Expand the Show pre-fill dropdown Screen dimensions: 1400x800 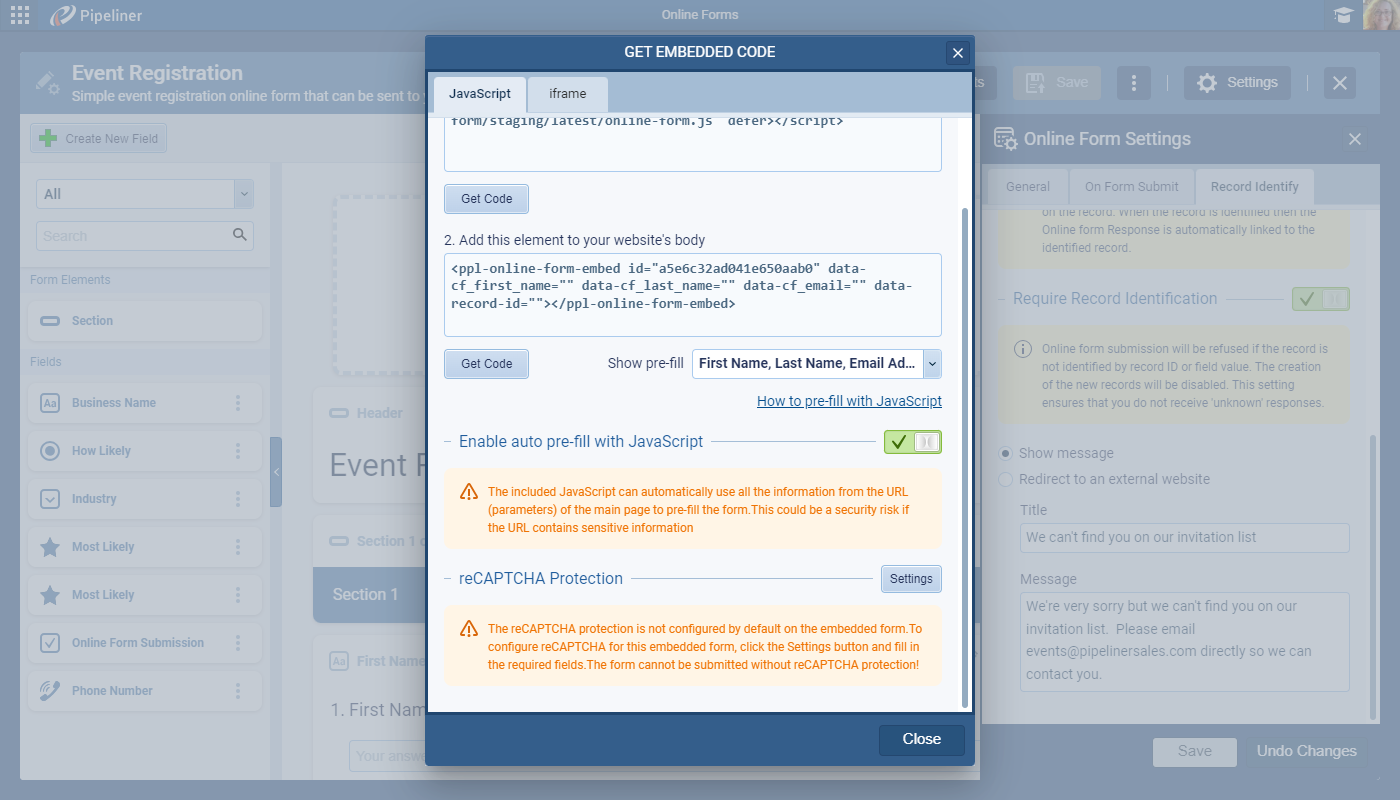click(932, 364)
